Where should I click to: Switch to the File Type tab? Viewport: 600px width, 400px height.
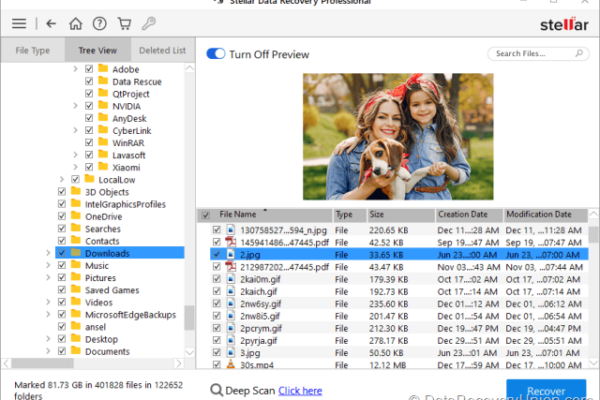tap(32, 50)
